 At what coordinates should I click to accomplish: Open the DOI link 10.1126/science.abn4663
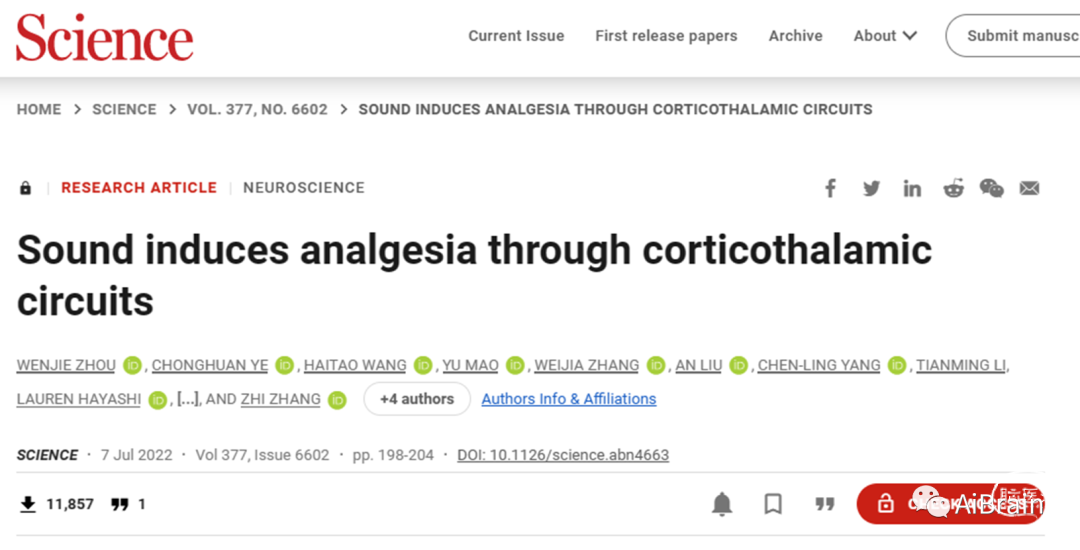coord(563,455)
